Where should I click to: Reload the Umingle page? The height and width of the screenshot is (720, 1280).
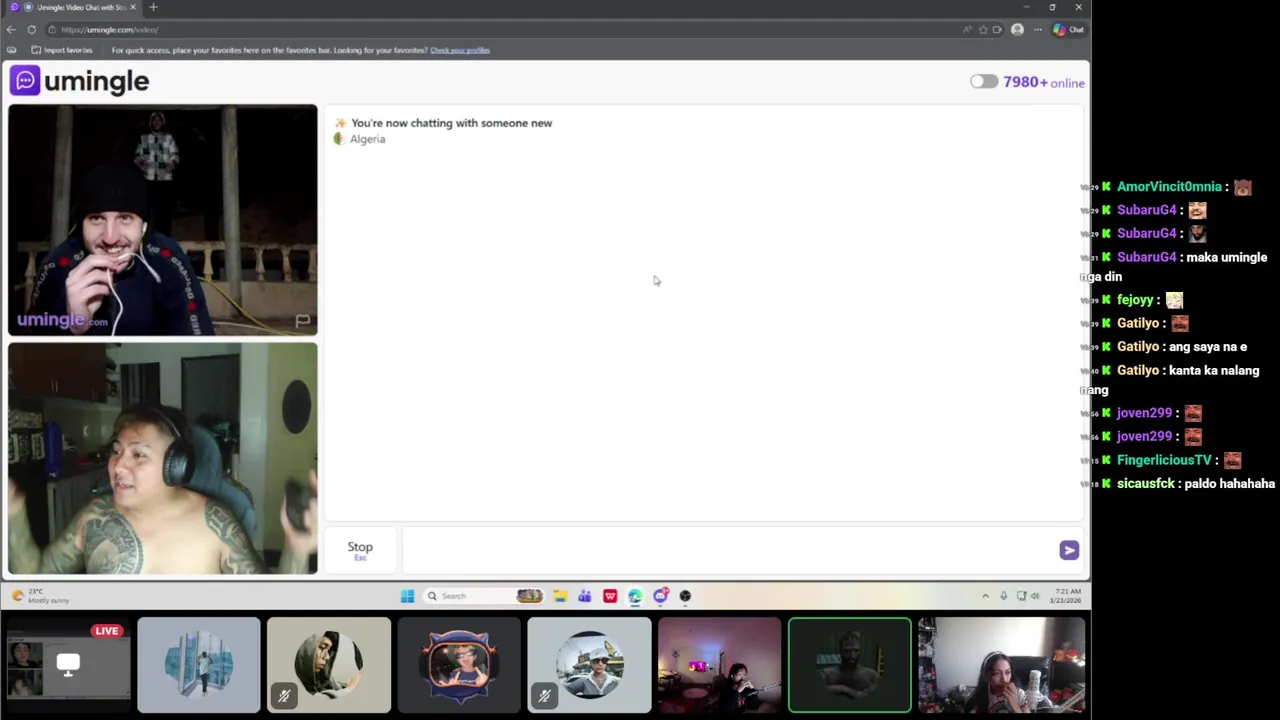click(32, 30)
